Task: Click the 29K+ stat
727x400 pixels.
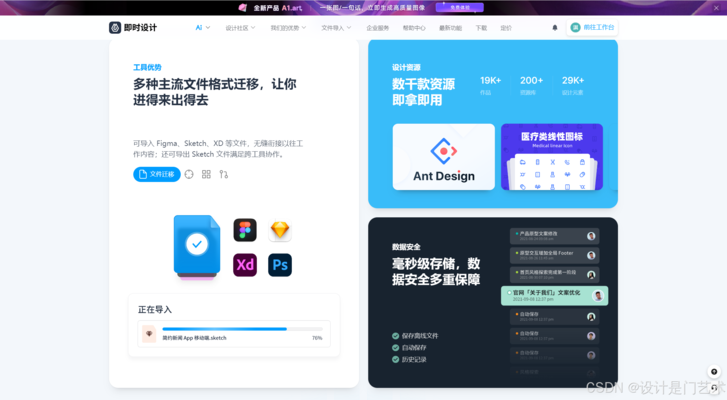Action: (x=573, y=81)
